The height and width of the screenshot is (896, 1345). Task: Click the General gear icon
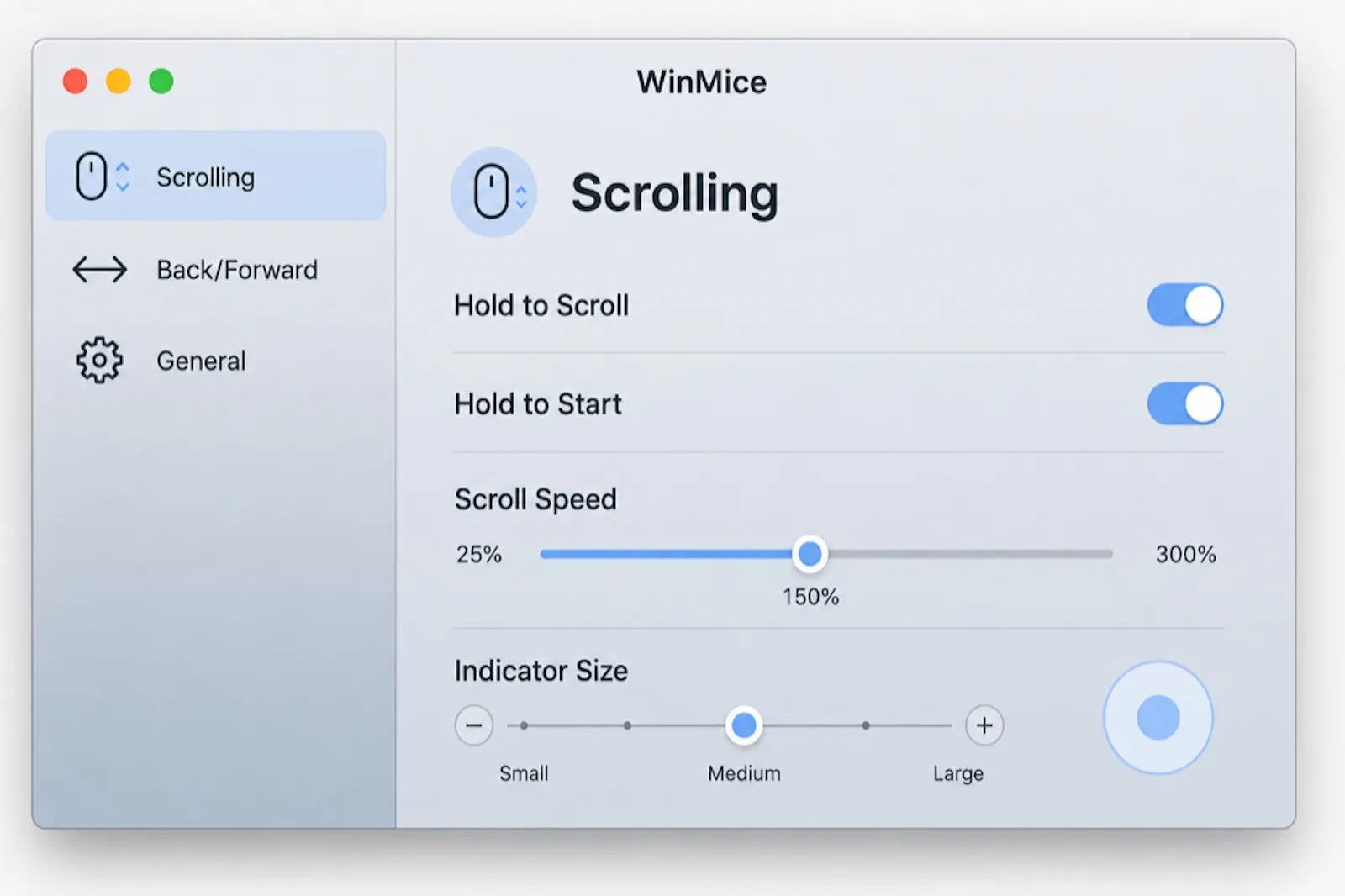[99, 361]
